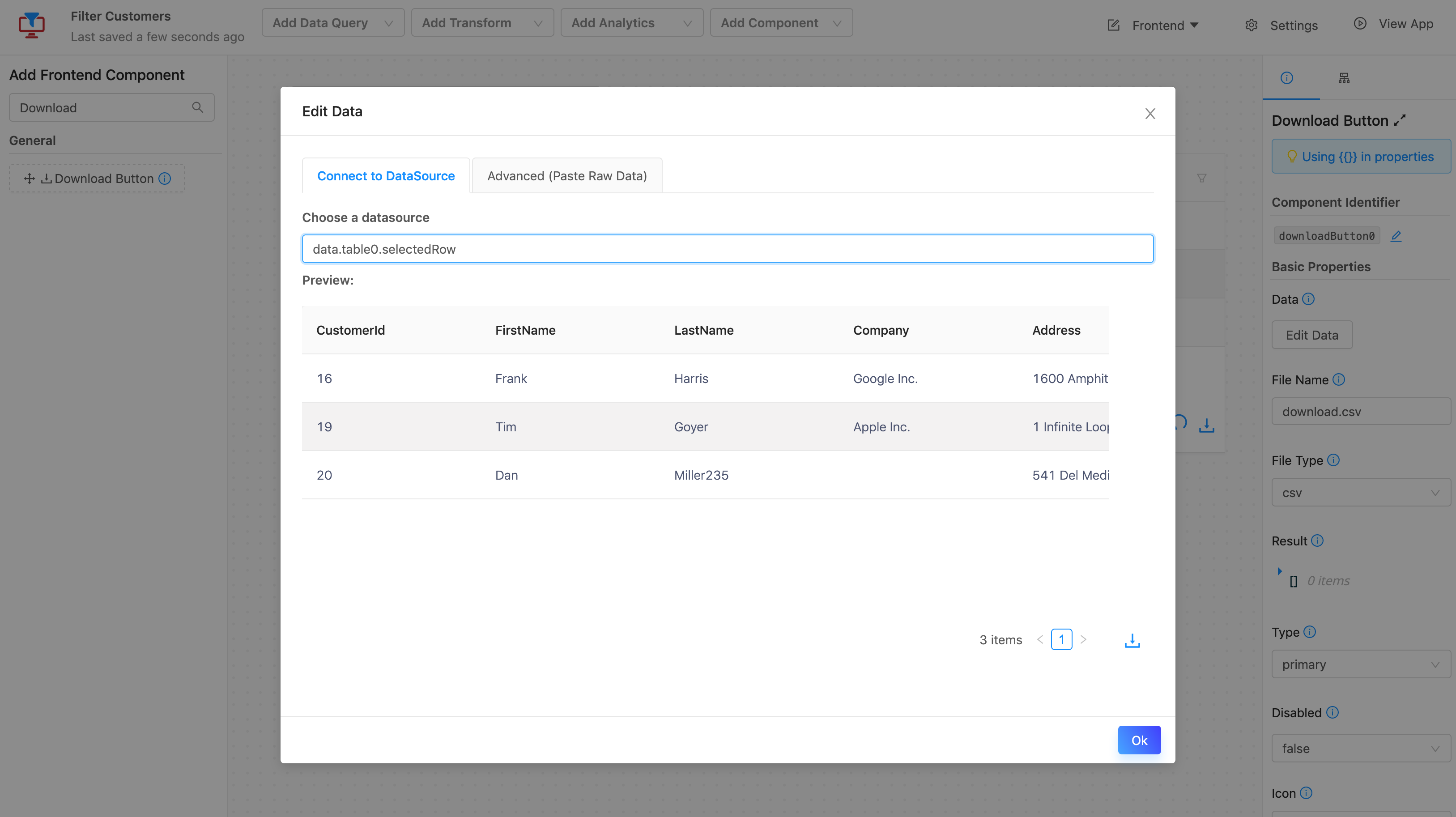The width and height of the screenshot is (1456, 817).
Task: Click the downloadButton0 identifier text
Action: (1327, 236)
